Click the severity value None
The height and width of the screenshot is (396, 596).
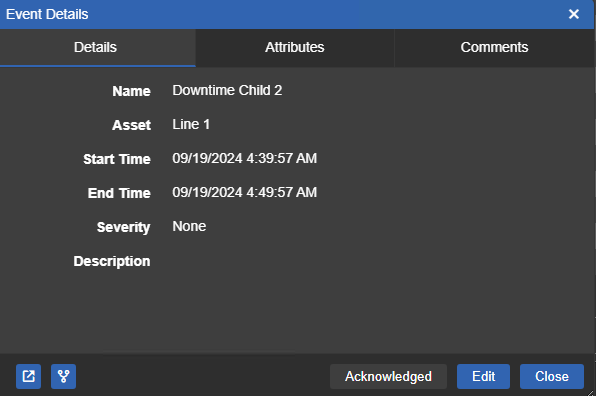(189, 226)
